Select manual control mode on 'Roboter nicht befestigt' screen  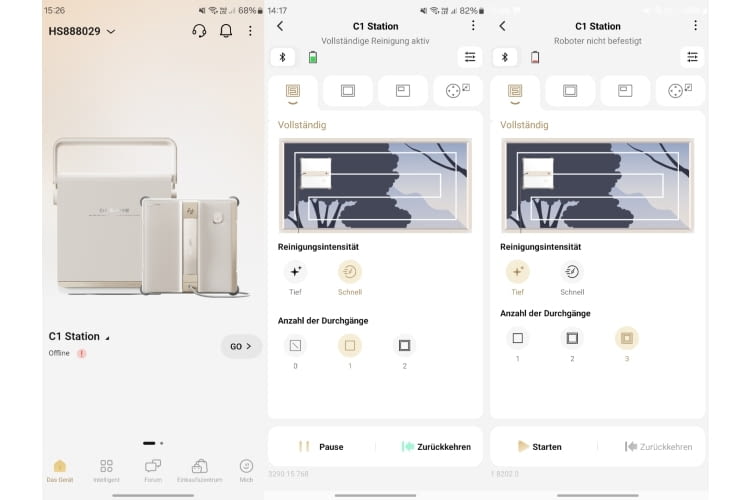[680, 91]
